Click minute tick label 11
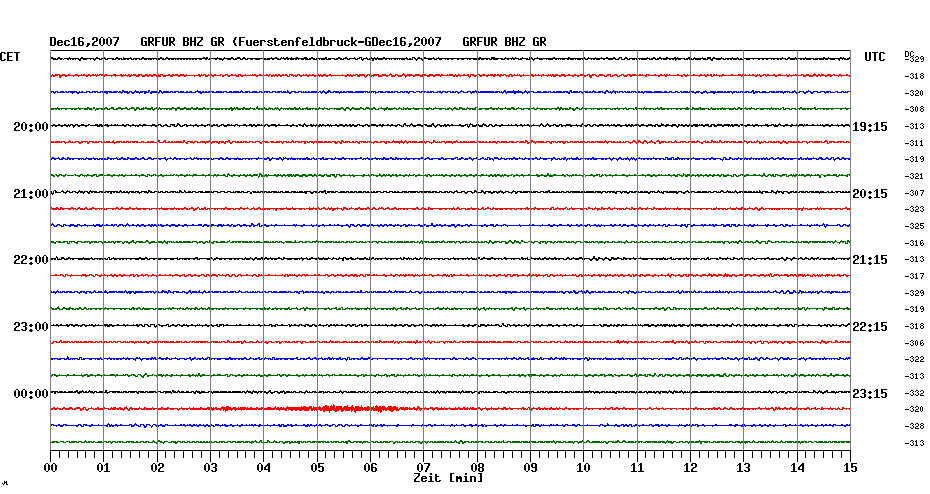Image resolution: width=930 pixels, height=494 pixels. point(637,468)
